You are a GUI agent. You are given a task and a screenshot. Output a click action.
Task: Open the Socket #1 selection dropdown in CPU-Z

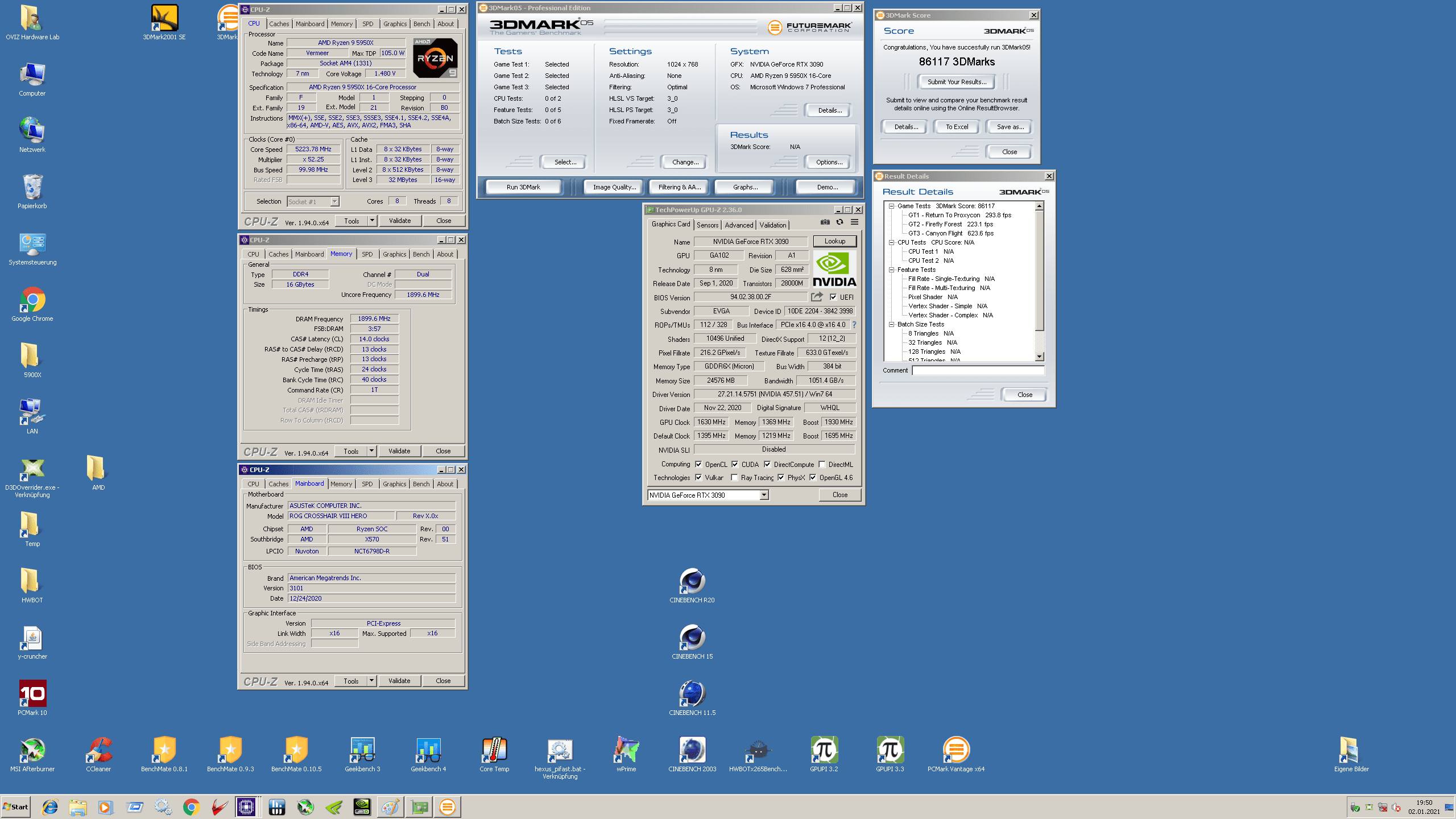pos(335,201)
